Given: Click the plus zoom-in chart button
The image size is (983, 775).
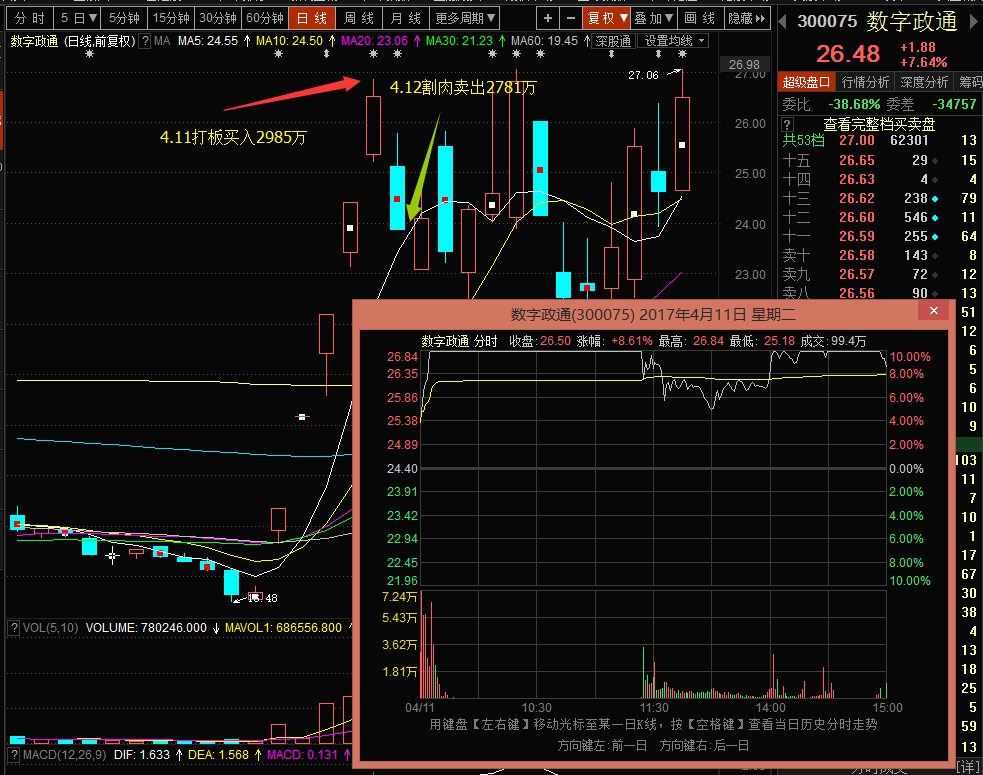Looking at the screenshot, I should [547, 18].
